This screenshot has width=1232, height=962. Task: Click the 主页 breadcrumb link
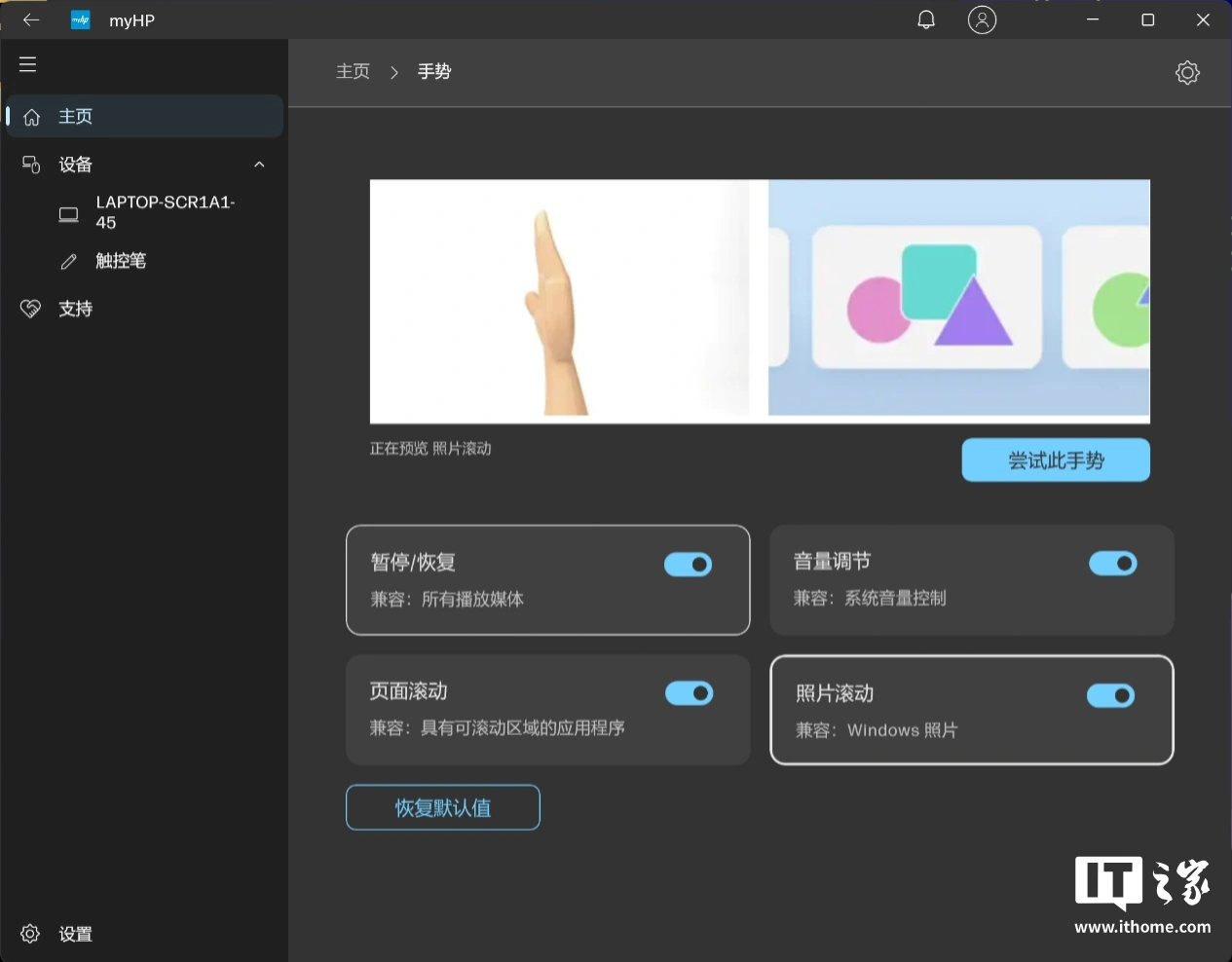tap(353, 72)
